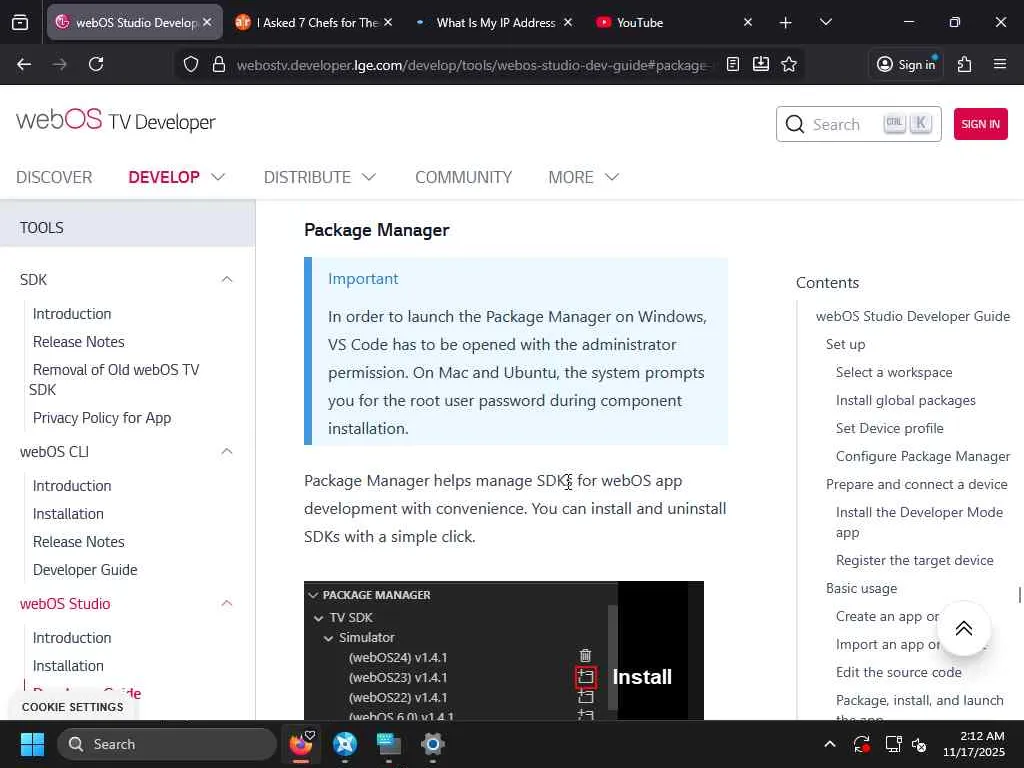This screenshot has height=768, width=1024.
Task: Close the YouTube tab
Action: click(x=748, y=22)
